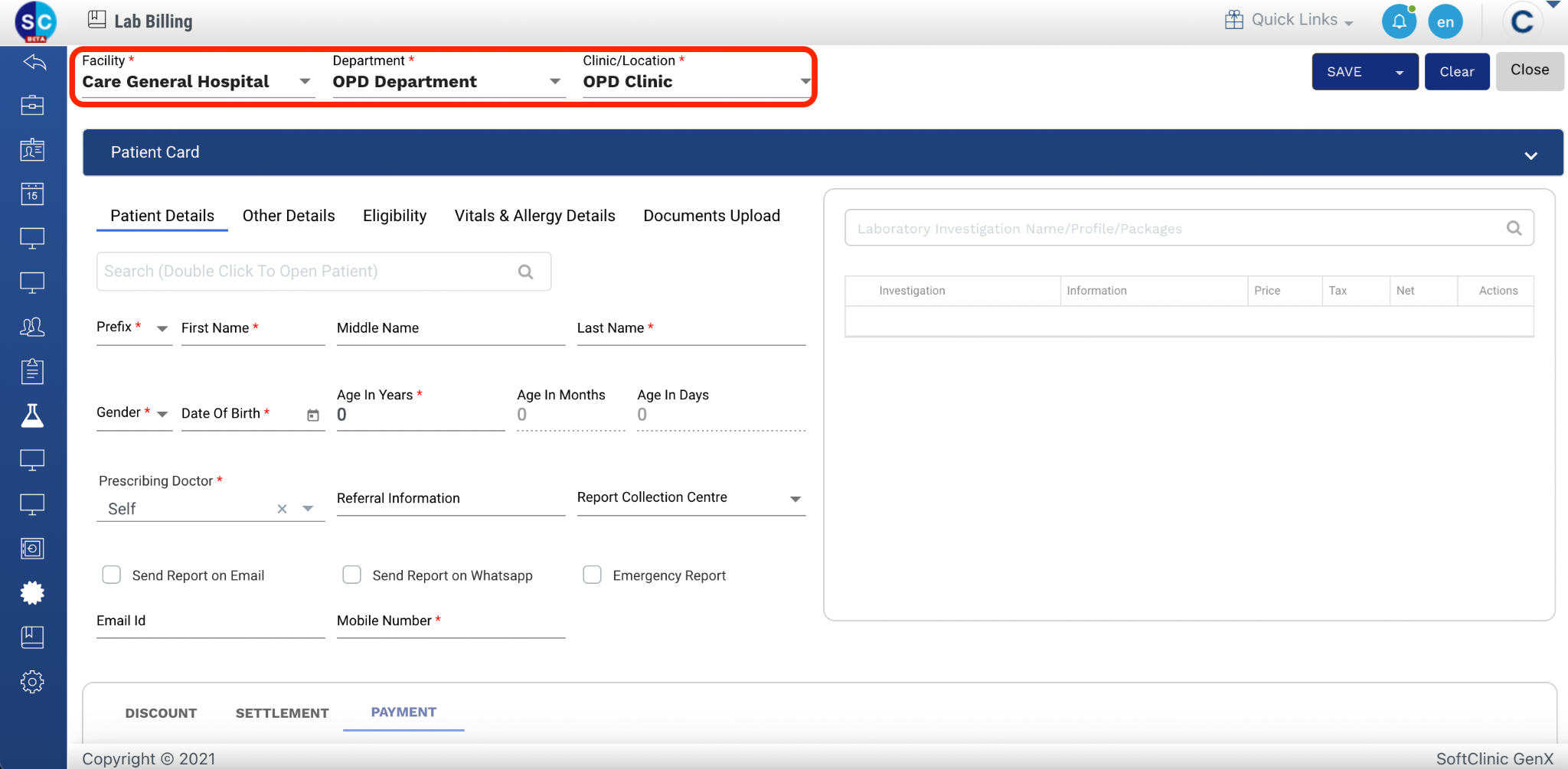Open the laboratory flask icon in sidebar
This screenshot has height=769, width=1568.
click(x=32, y=415)
